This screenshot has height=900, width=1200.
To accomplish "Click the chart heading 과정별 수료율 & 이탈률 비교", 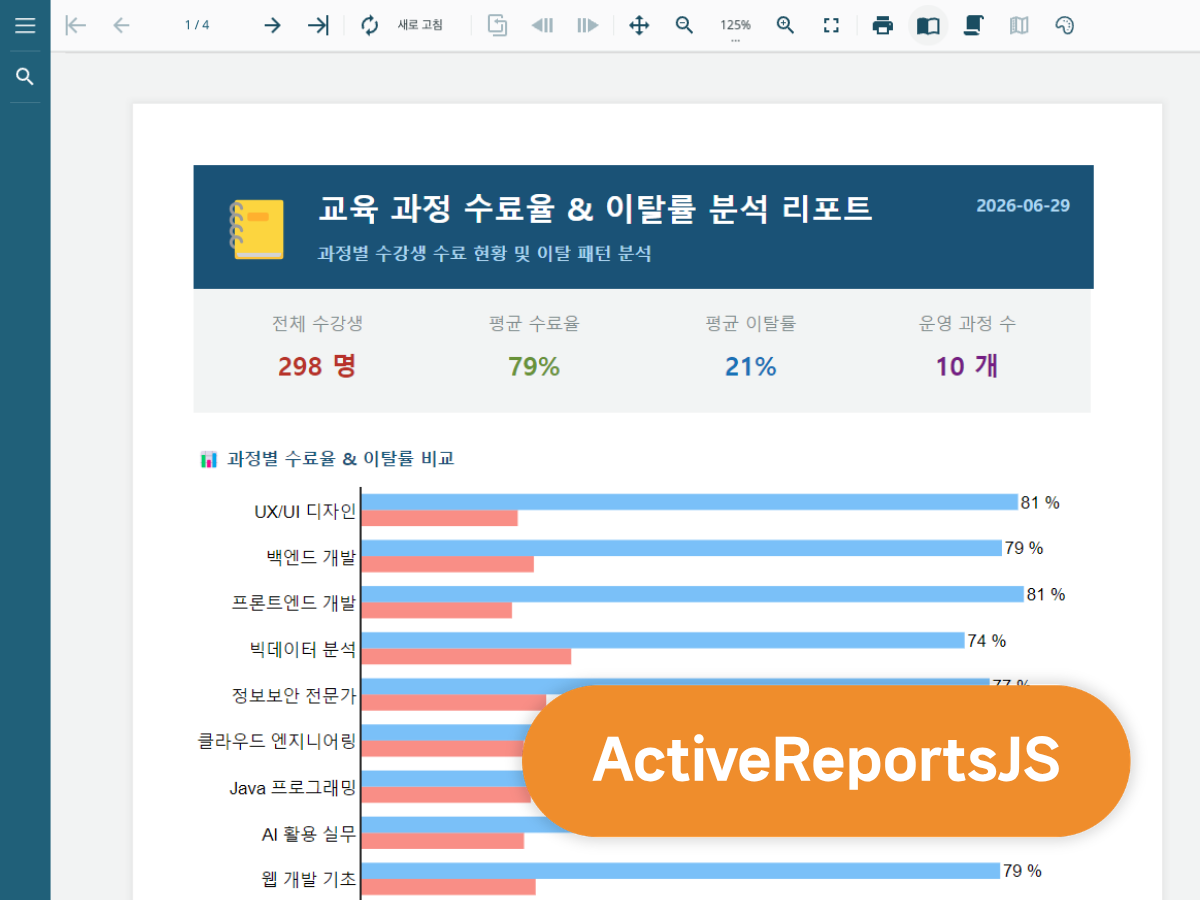I will point(341,459).
